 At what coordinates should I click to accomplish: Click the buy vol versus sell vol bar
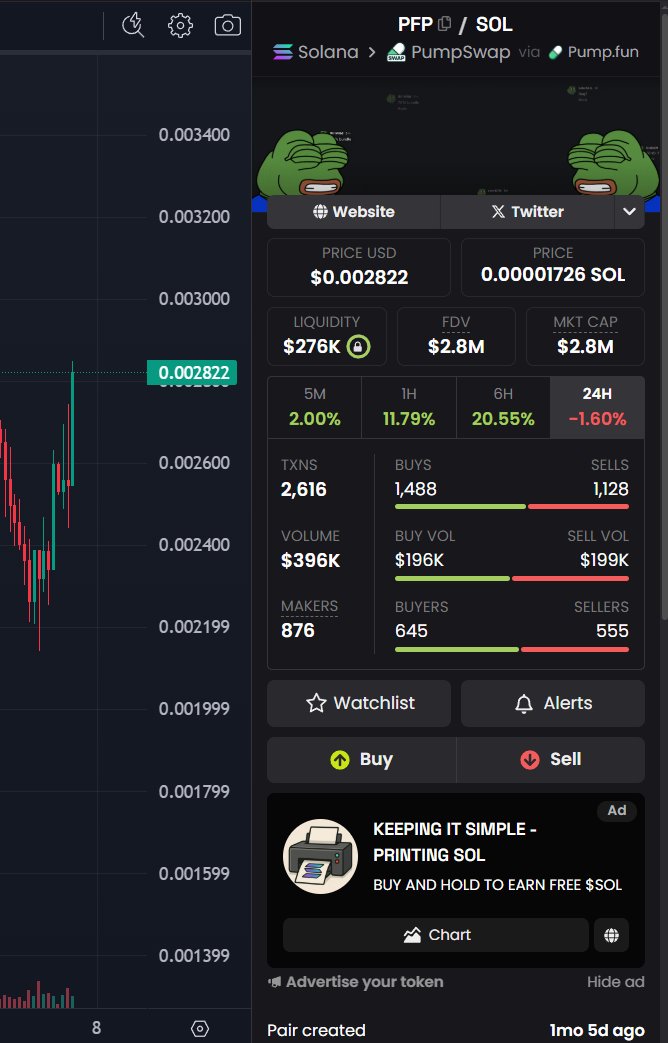(x=512, y=579)
